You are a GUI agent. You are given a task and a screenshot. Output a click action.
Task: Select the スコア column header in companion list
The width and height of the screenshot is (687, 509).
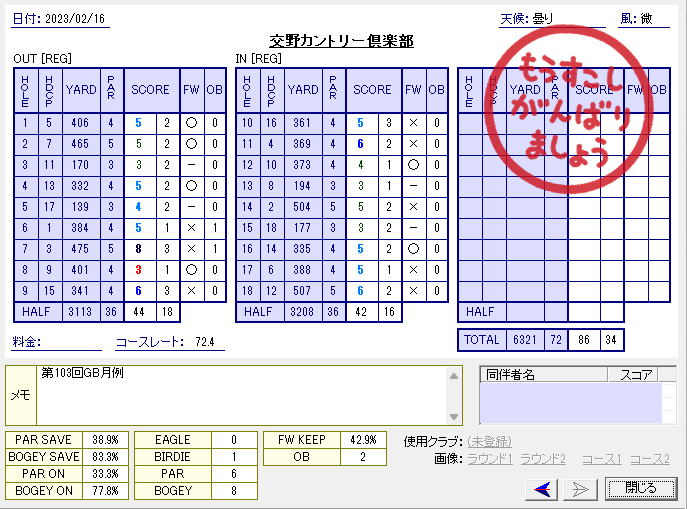(x=637, y=375)
